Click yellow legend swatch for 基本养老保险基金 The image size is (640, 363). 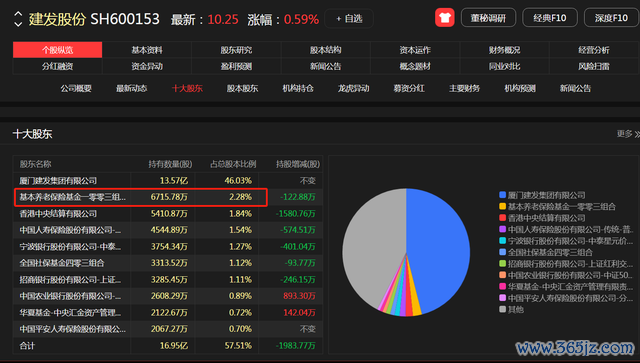[x=502, y=206]
